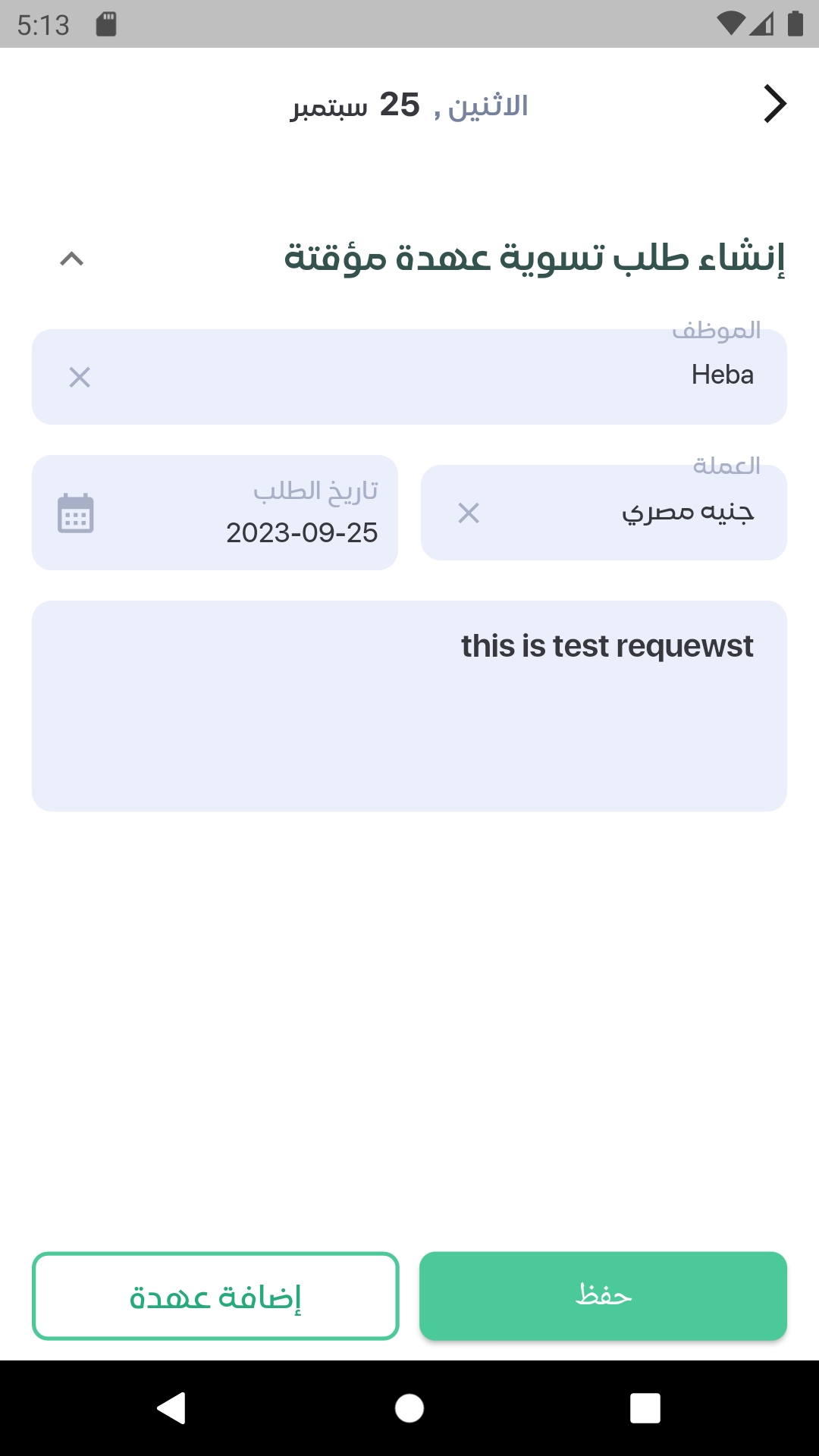Viewport: 819px width, 1456px height.
Task: Clear the selected currency جنيه مصري
Action: coord(469,513)
